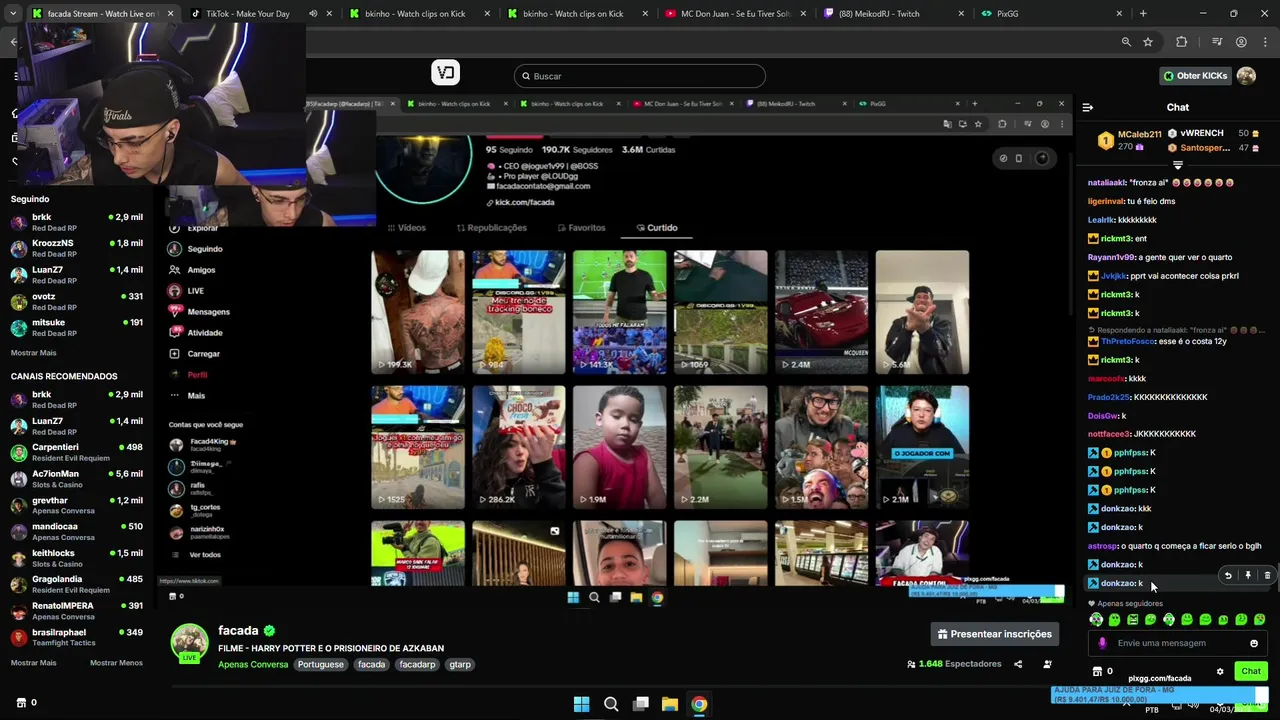Open the Apenas Conversa category link
The height and width of the screenshot is (720, 1280).
coord(253,664)
